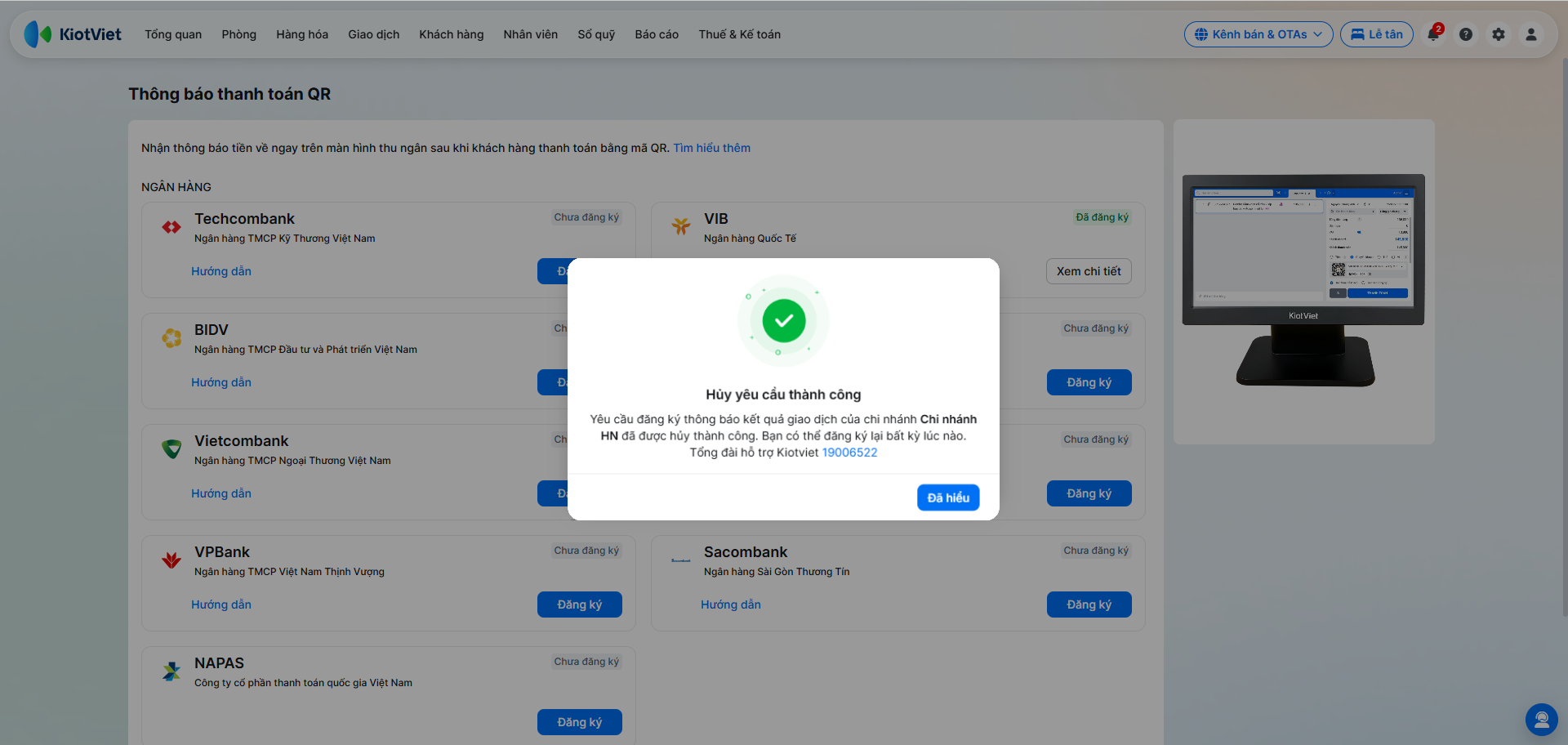This screenshot has width=1568, height=745.
Task: Click the NAPAS logo icon
Action: (171, 671)
